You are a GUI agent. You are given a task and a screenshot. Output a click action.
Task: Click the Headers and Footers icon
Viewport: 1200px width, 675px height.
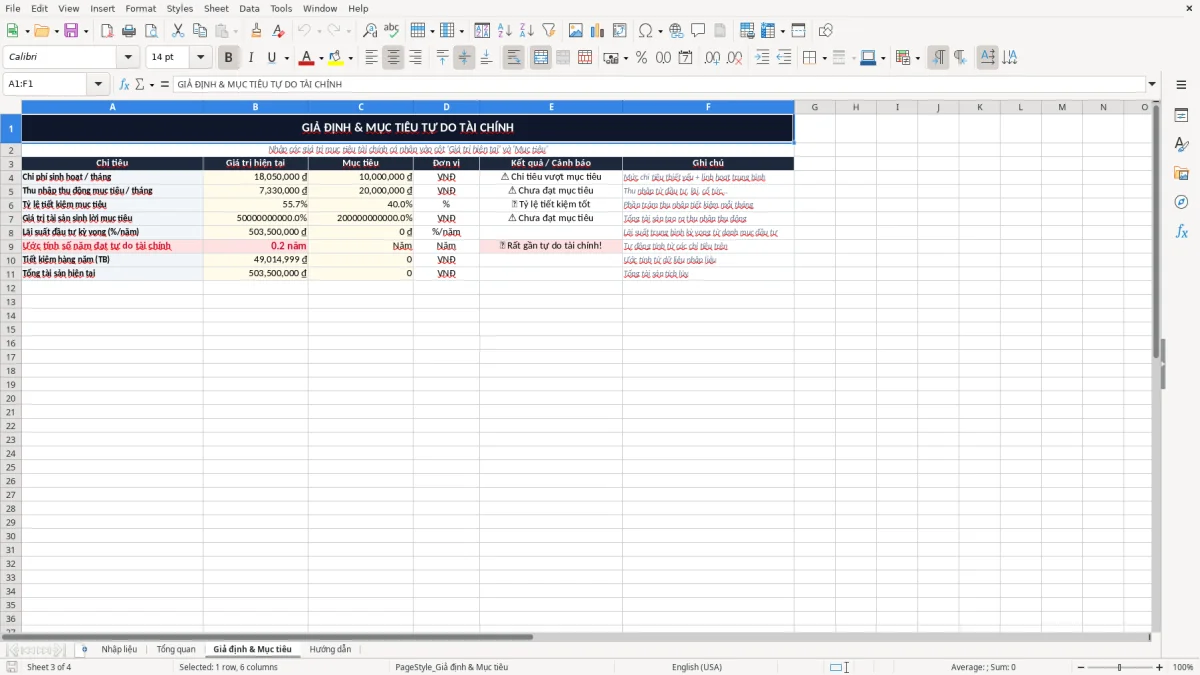(720, 31)
